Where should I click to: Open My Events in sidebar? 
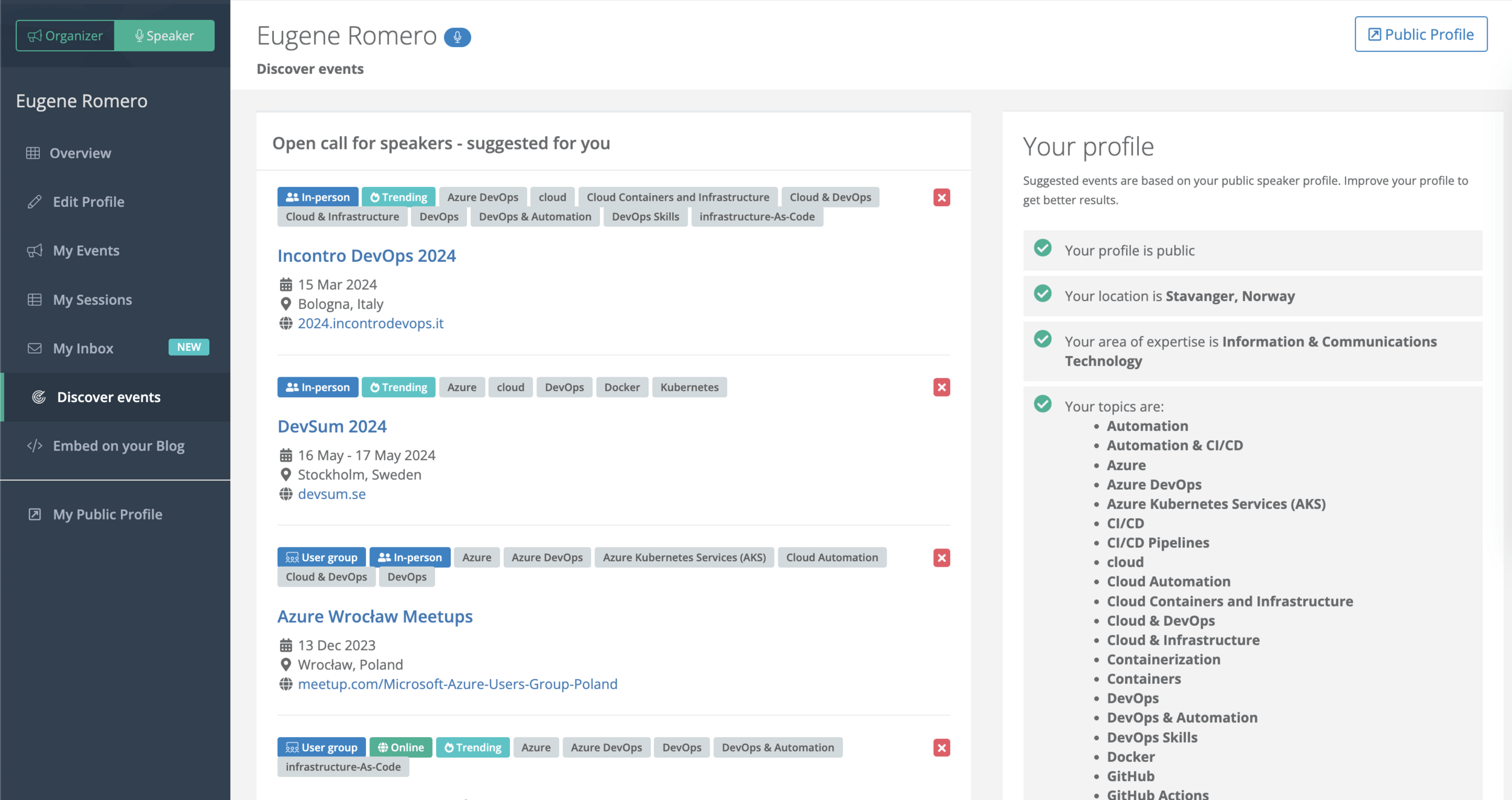pos(86,251)
